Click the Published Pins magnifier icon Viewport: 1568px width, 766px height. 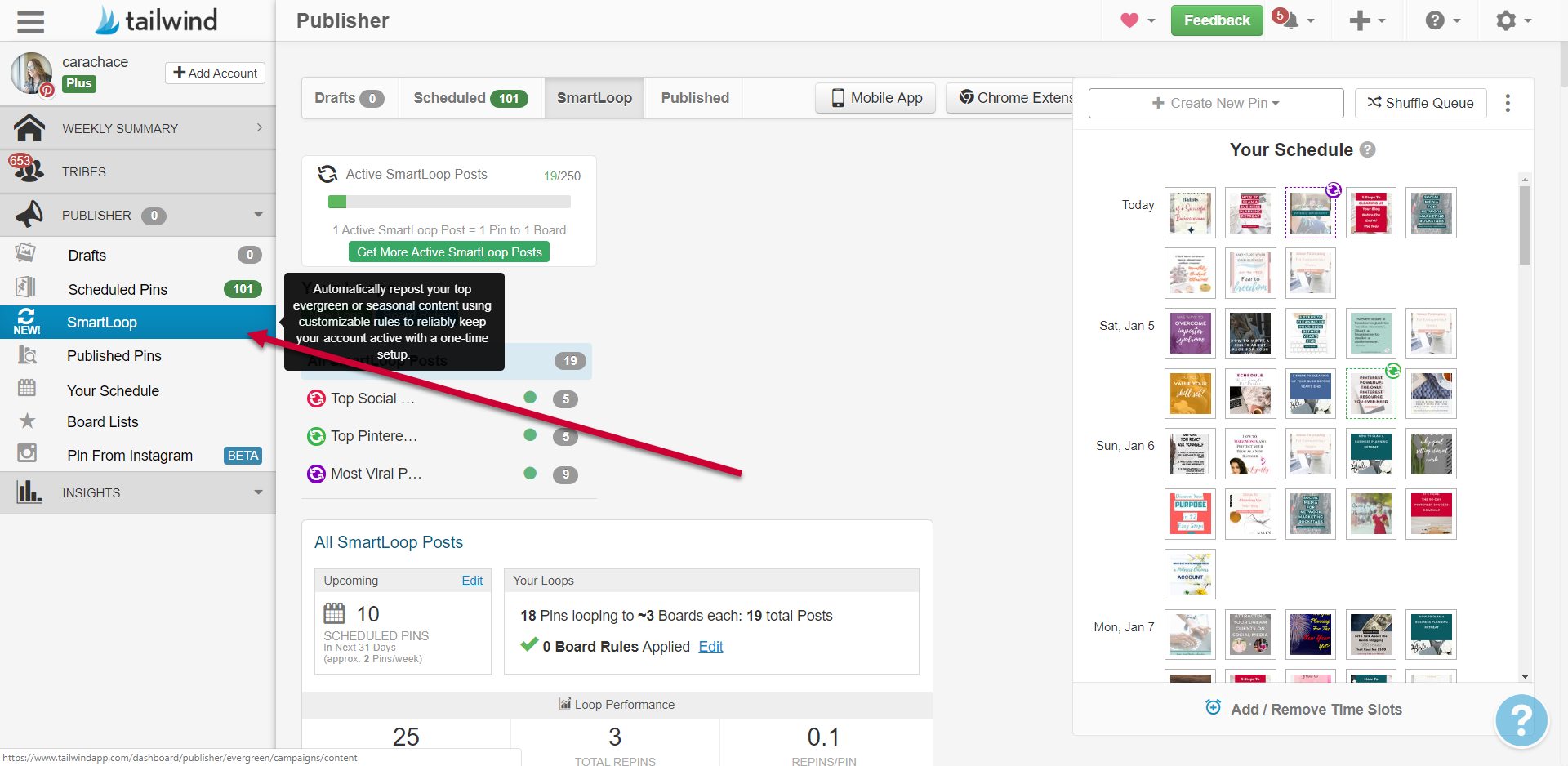pyautogui.click(x=27, y=355)
